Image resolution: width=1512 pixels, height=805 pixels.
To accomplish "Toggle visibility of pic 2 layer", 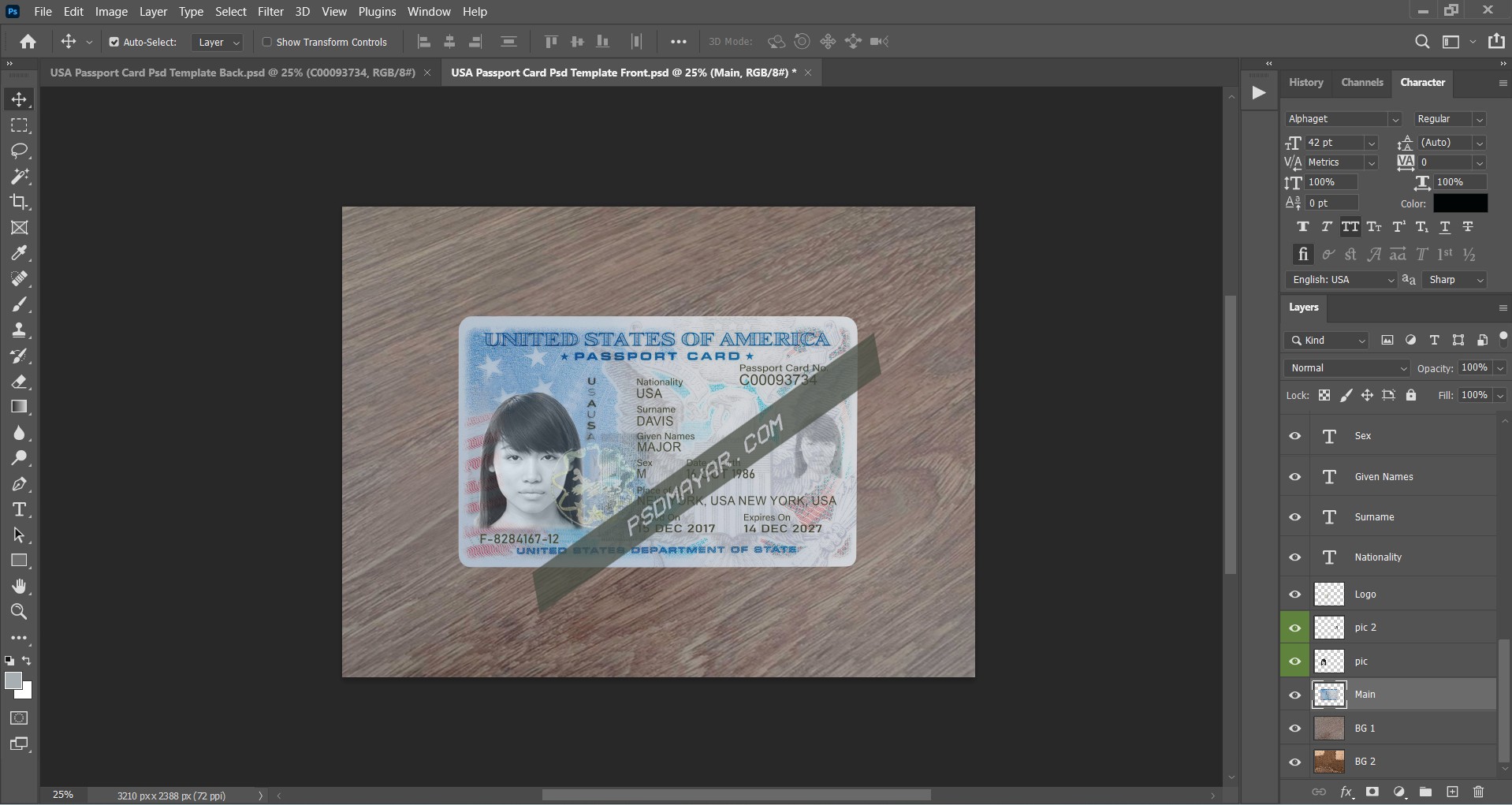I will (1295, 628).
